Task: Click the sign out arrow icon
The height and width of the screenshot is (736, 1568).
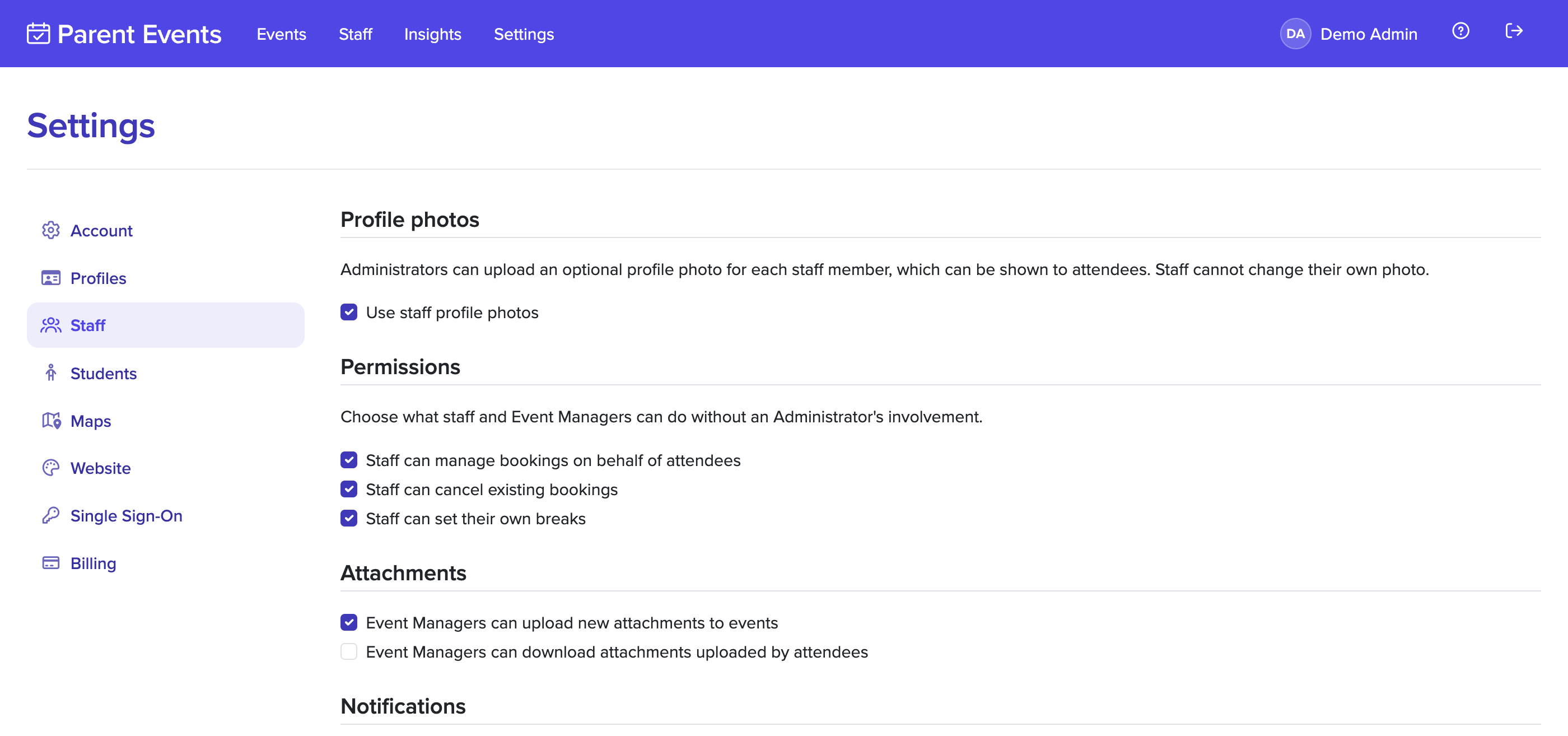Action: point(1514,31)
